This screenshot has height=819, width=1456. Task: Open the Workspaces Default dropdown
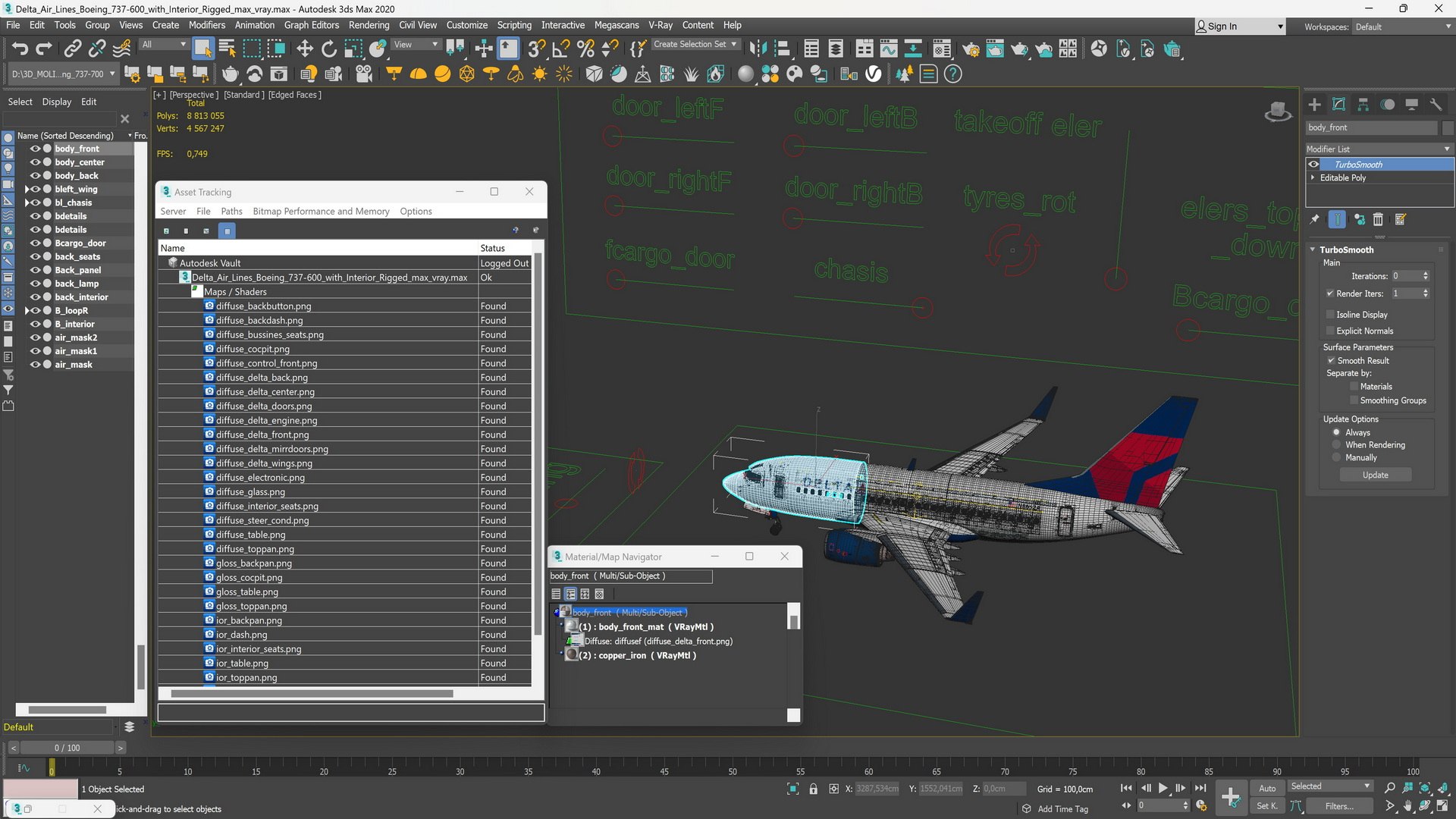coord(1402,27)
